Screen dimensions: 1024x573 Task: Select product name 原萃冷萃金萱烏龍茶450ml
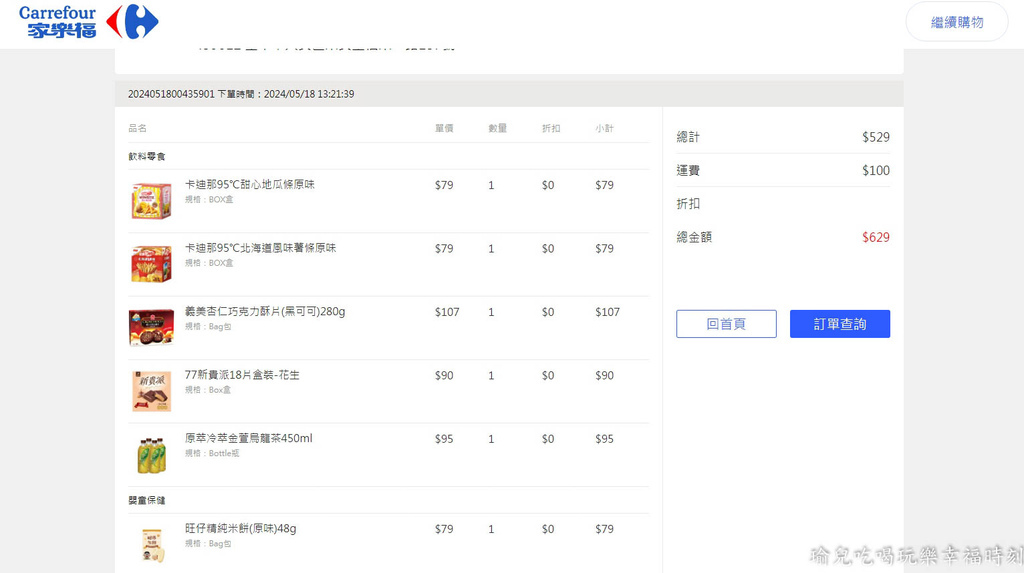click(x=249, y=438)
